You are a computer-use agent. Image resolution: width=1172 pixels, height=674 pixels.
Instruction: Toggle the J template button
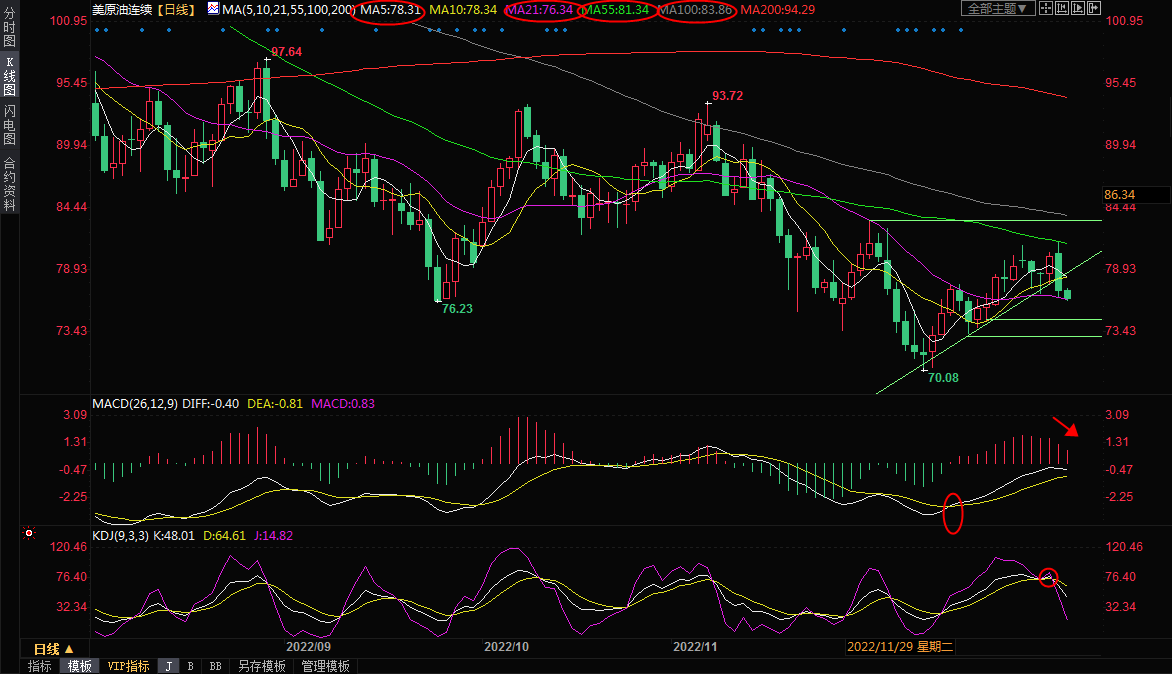tap(169, 666)
